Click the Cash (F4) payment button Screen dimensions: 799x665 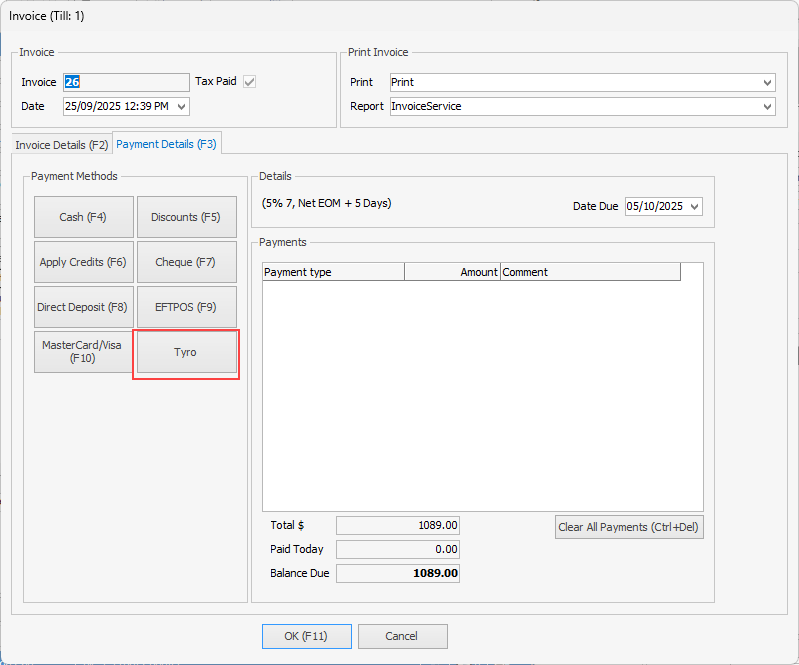pos(83,217)
